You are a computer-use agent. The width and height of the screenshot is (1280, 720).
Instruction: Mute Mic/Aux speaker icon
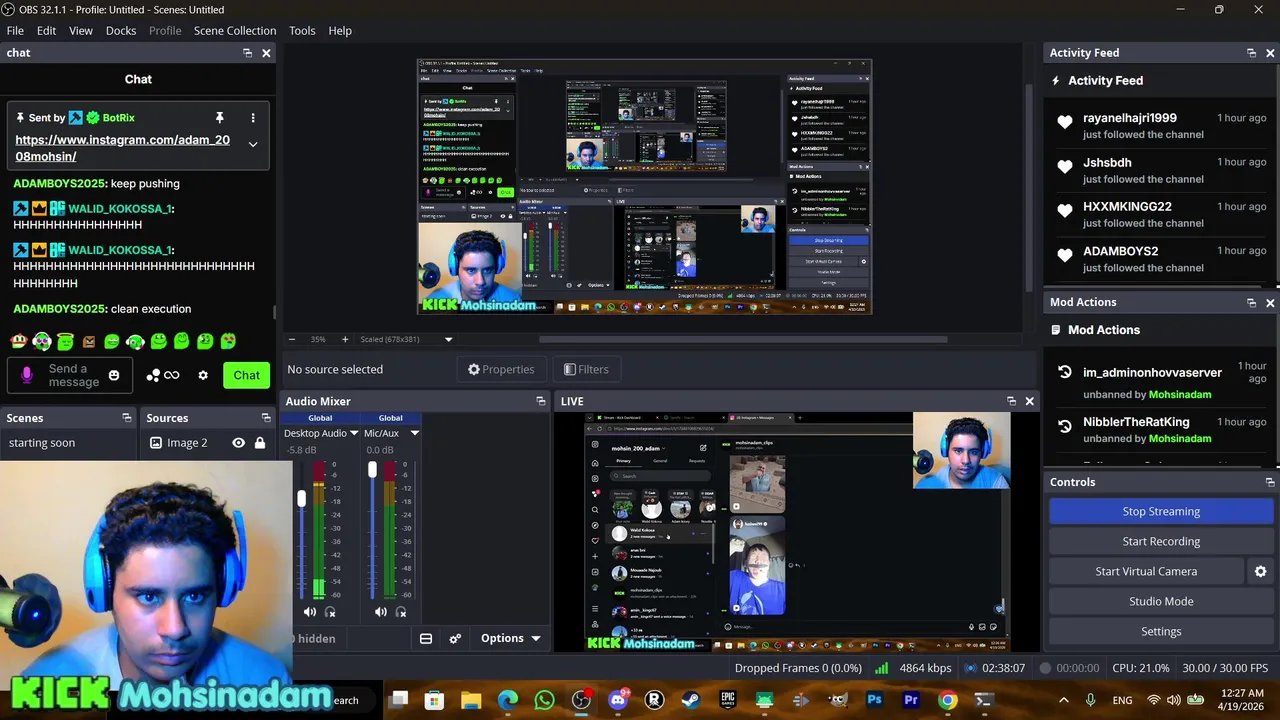point(381,612)
